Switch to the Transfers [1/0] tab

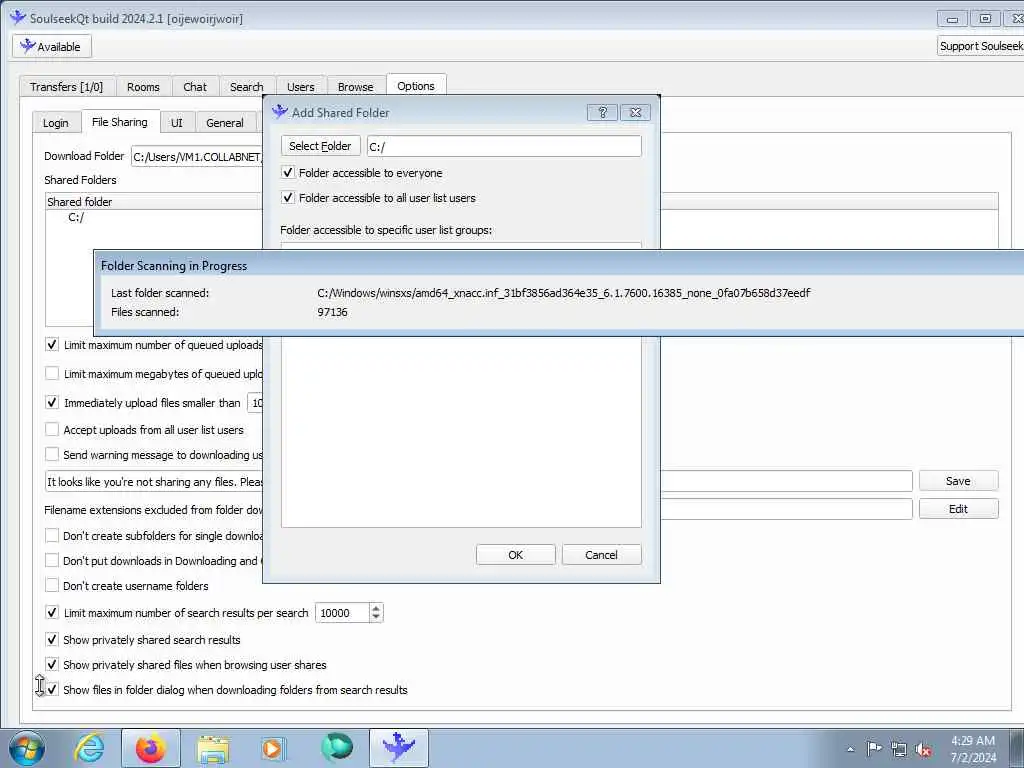(x=67, y=87)
